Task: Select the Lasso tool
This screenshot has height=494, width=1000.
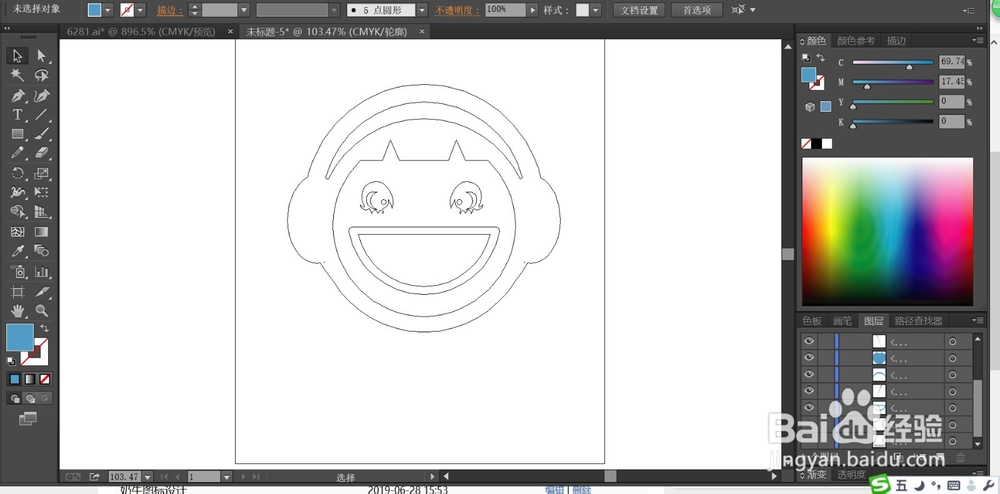Action: click(41, 75)
